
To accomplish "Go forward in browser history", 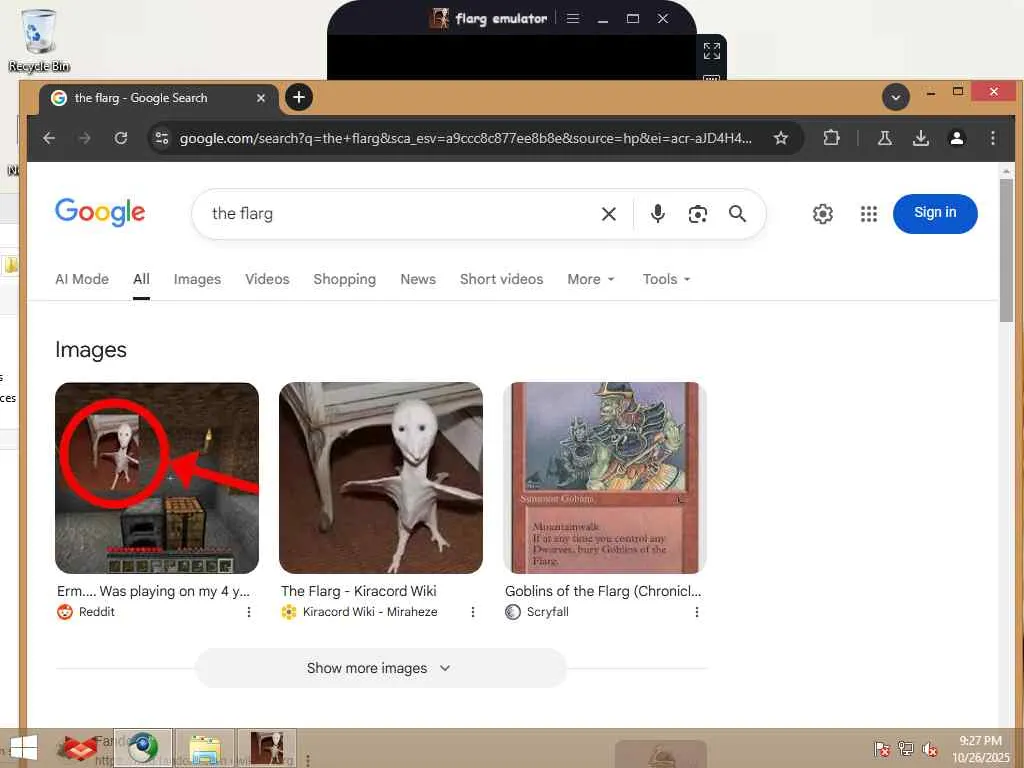I will click(85, 138).
